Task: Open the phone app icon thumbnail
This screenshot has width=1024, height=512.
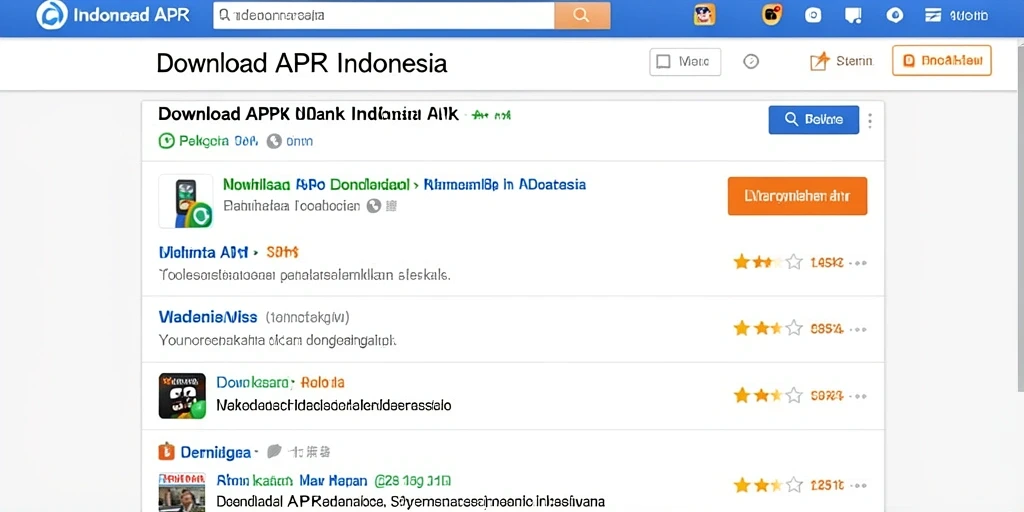Action: click(185, 201)
